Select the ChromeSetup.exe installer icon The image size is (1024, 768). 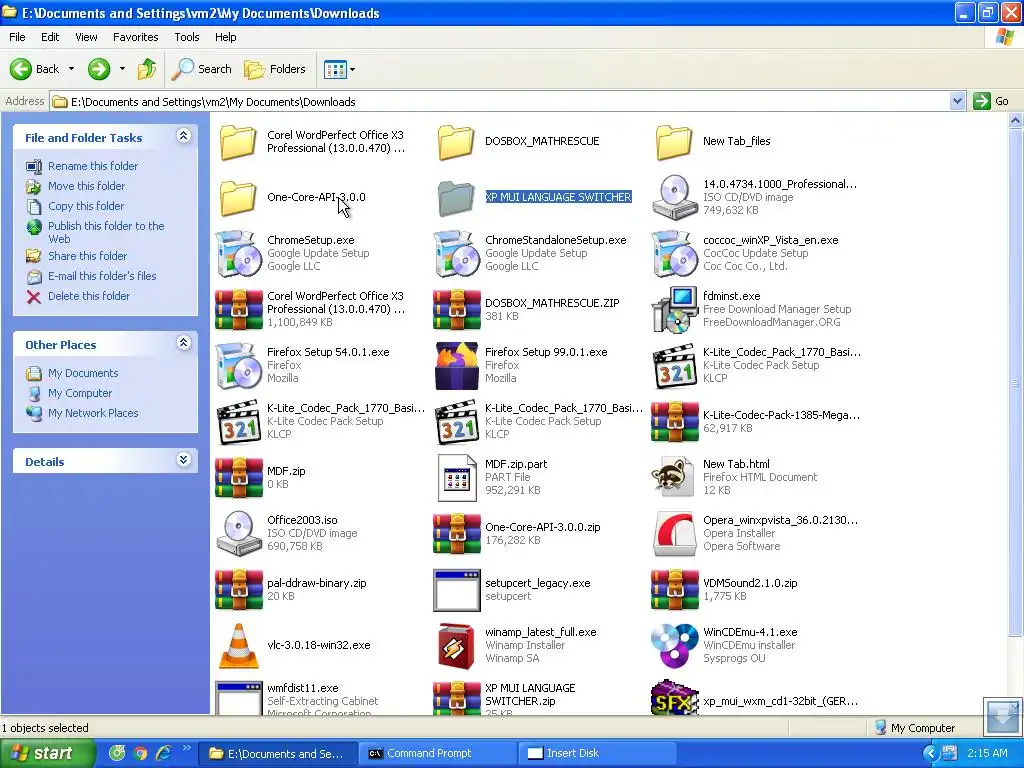pyautogui.click(x=238, y=253)
